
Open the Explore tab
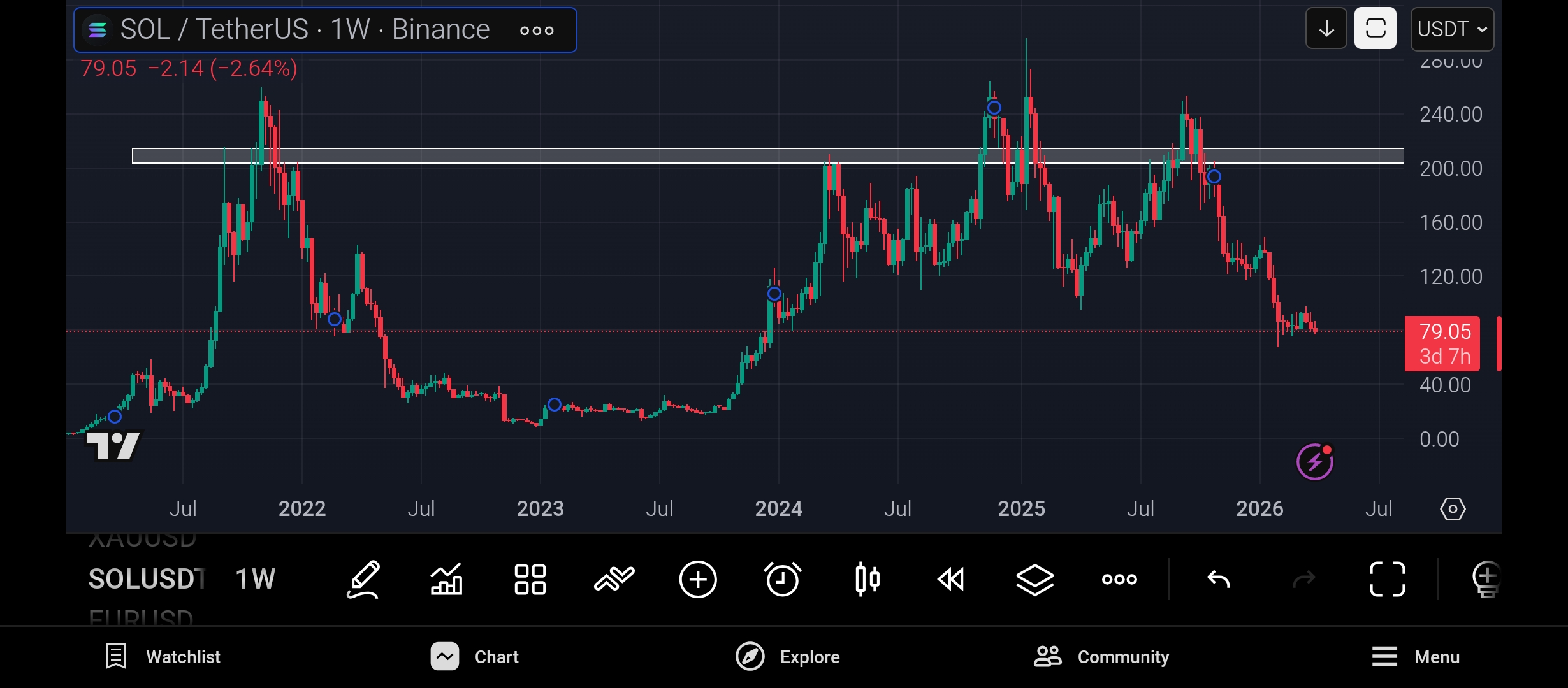[x=787, y=657]
